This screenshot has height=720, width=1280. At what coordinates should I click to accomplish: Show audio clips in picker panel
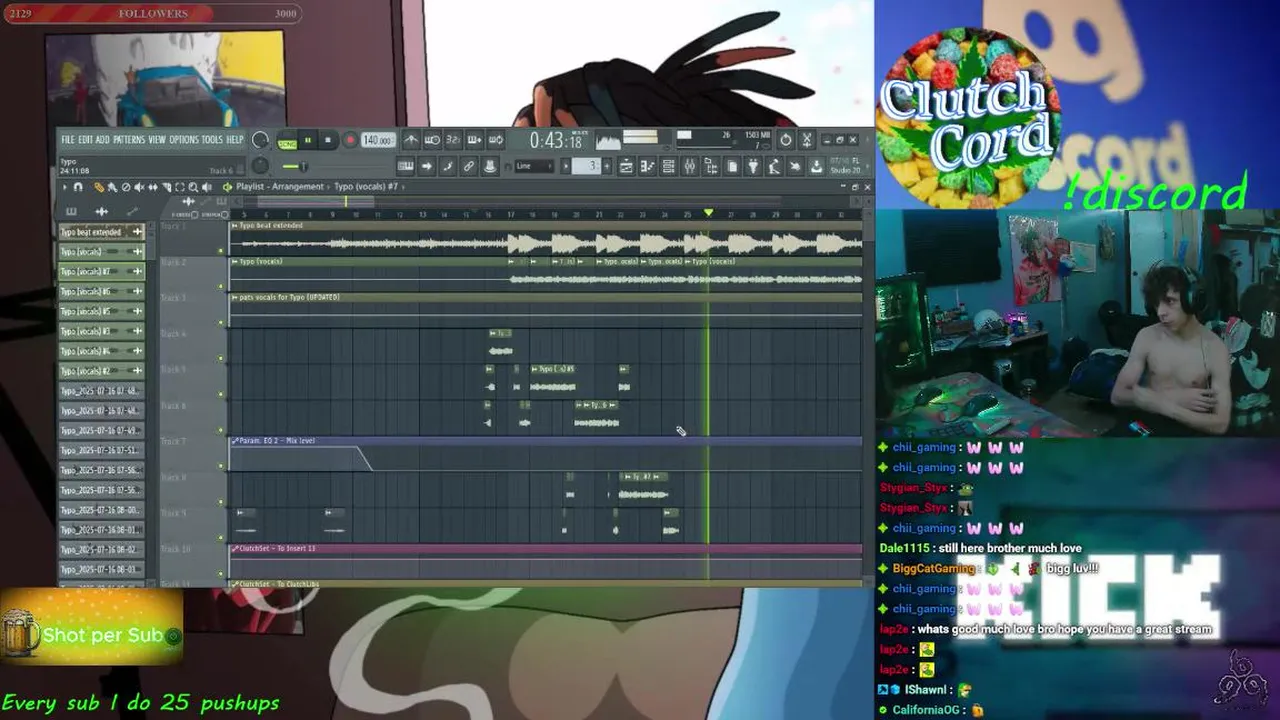101,211
